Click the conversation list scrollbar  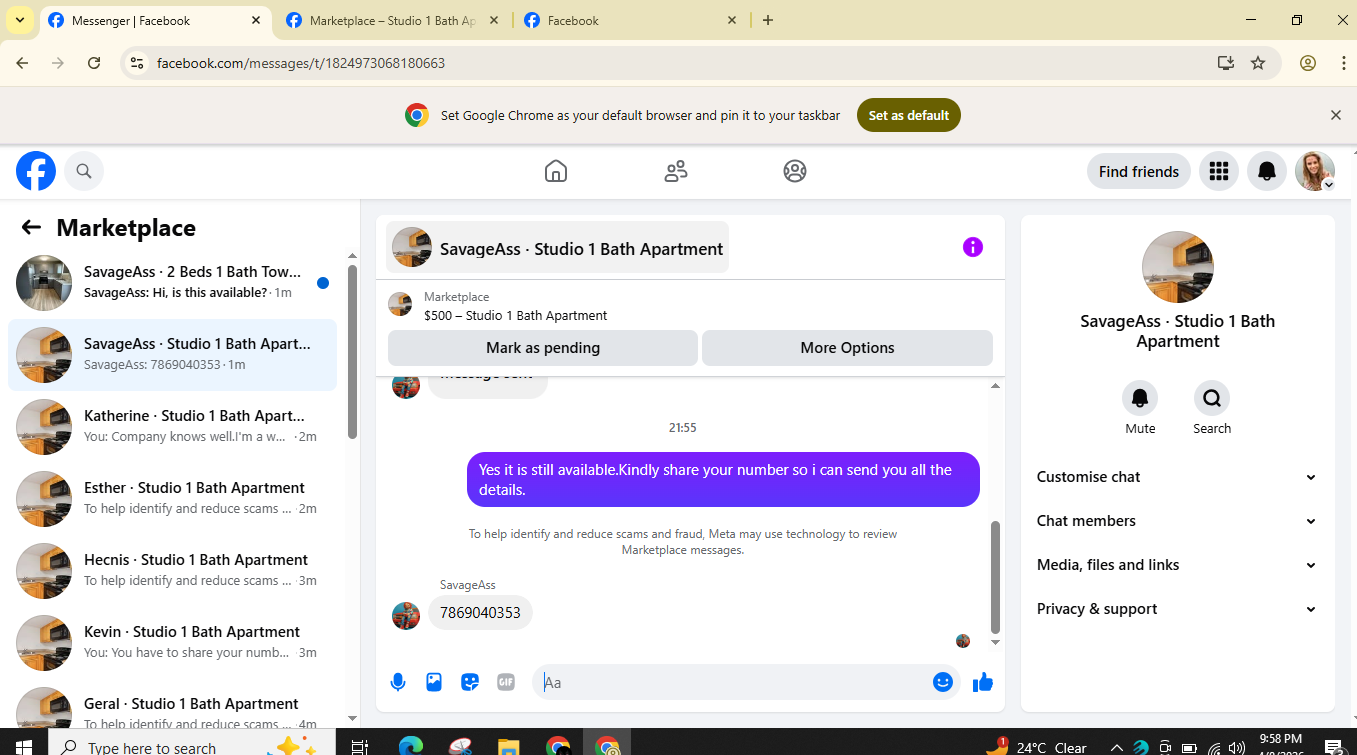352,351
